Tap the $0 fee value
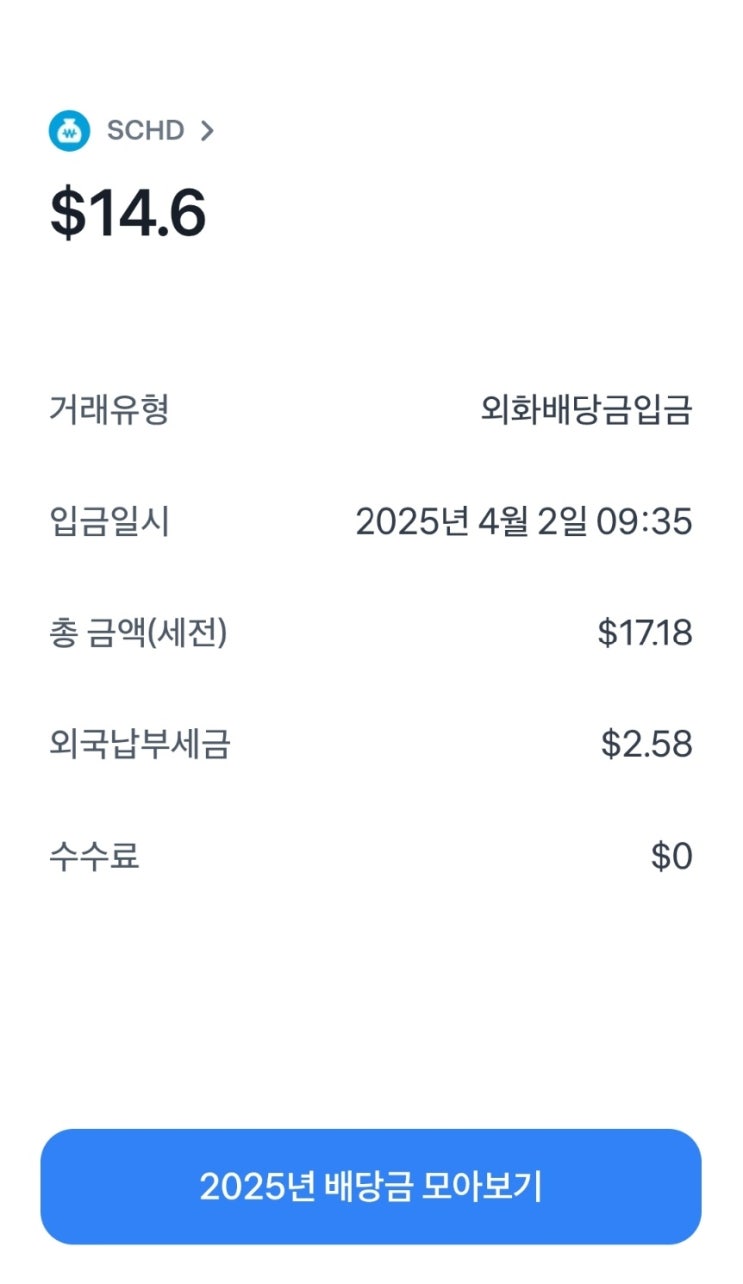The width and height of the screenshot is (743, 1284). click(671, 857)
